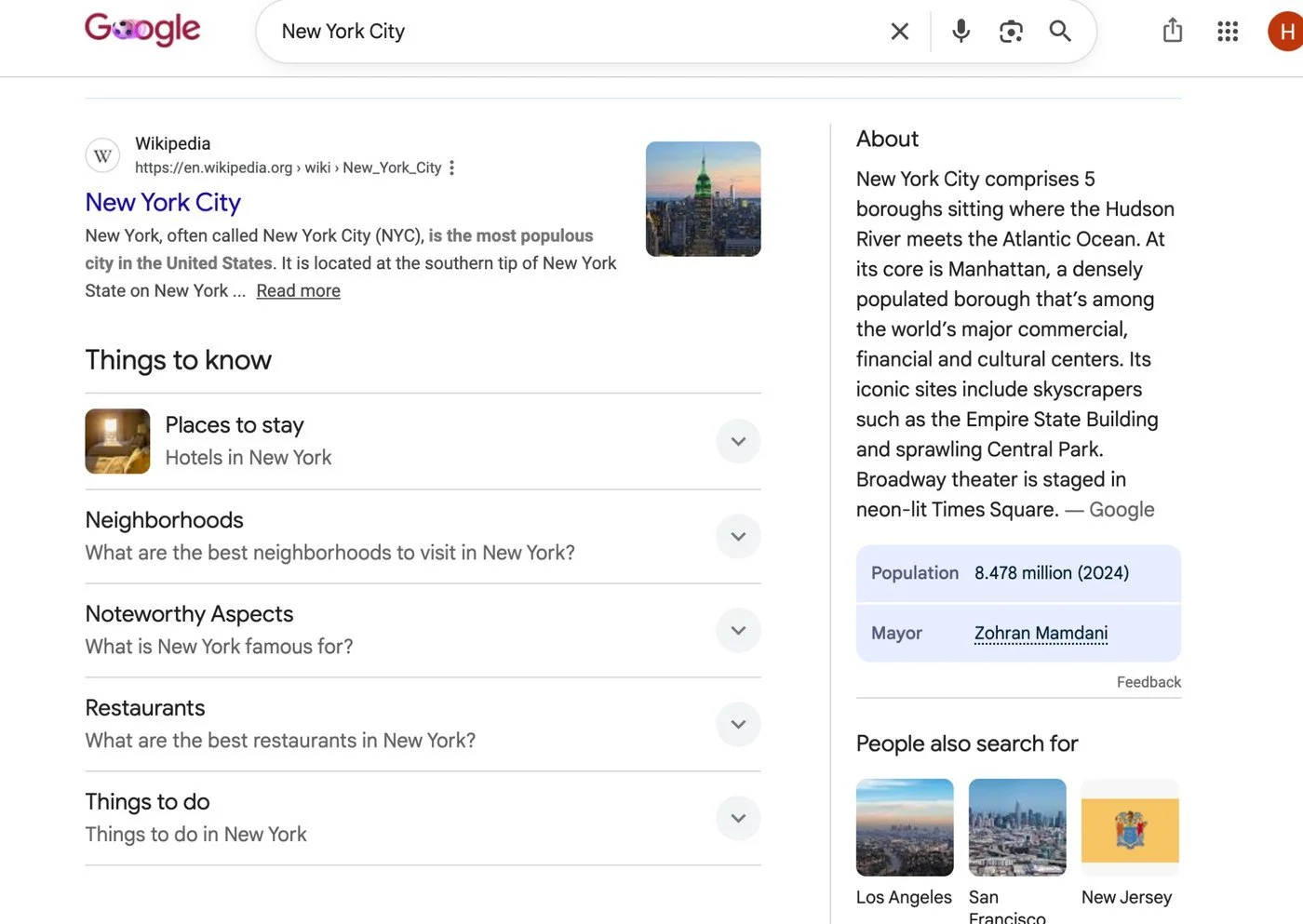Click the best neighborhoods to visit question
Screen dimensions: 1303x924
coord(329,553)
